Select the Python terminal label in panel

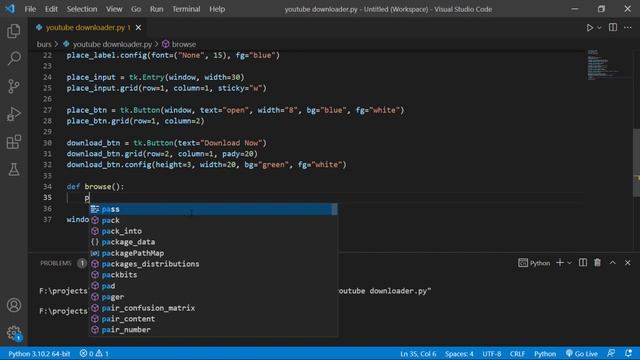pos(534,263)
